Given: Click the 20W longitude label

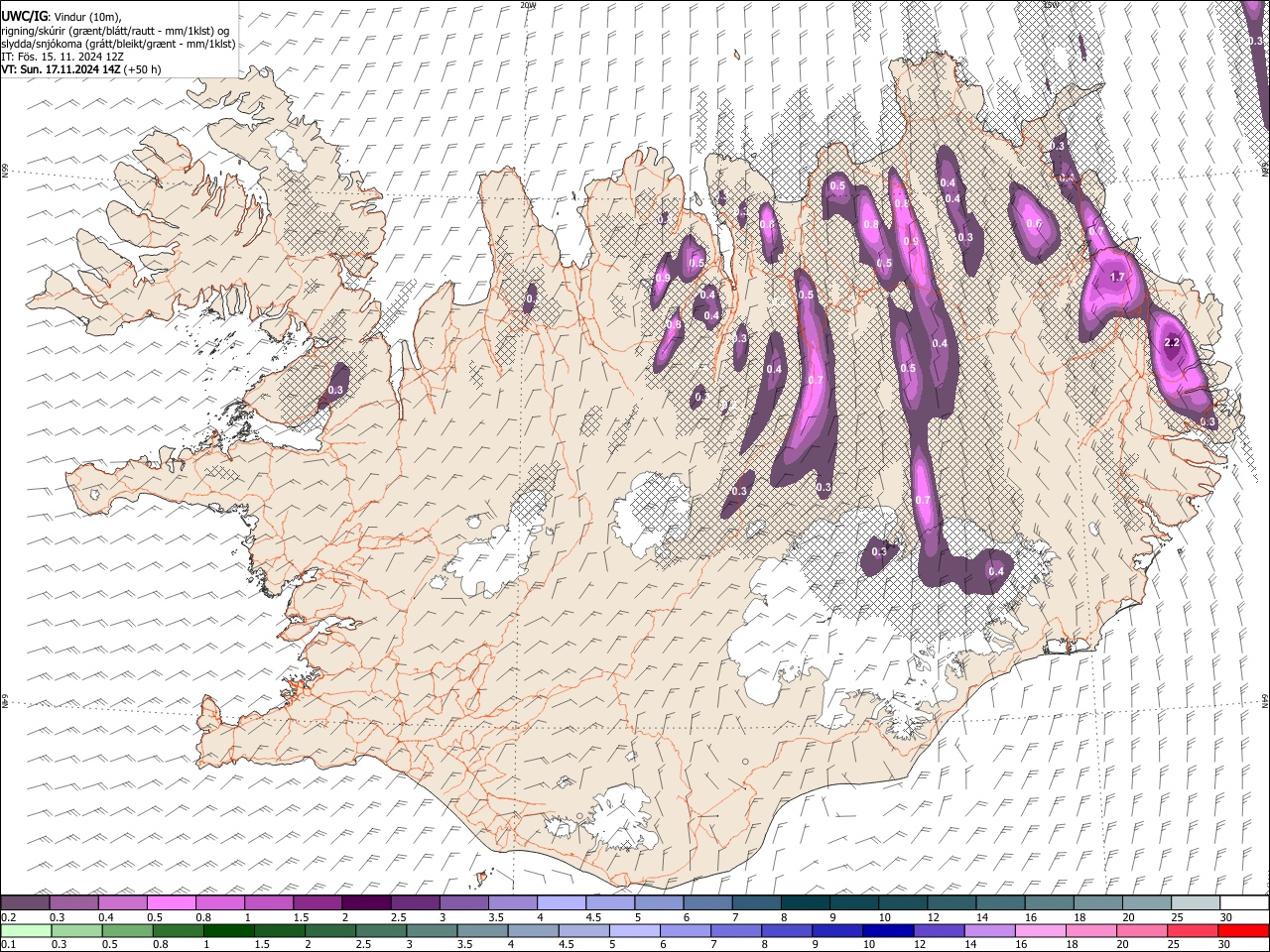Looking at the screenshot, I should (x=528, y=5).
